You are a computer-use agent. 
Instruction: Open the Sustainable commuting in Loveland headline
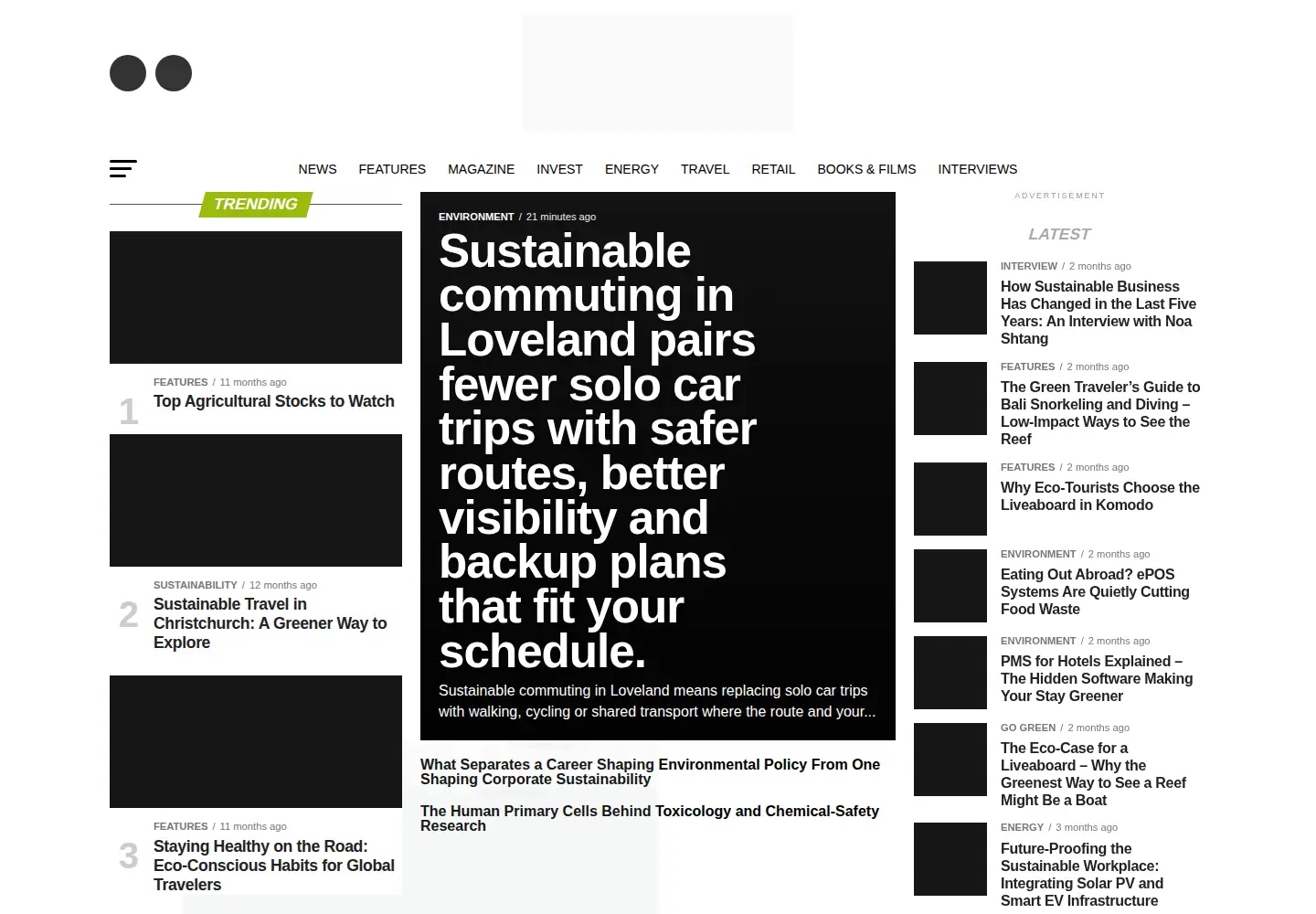point(598,451)
